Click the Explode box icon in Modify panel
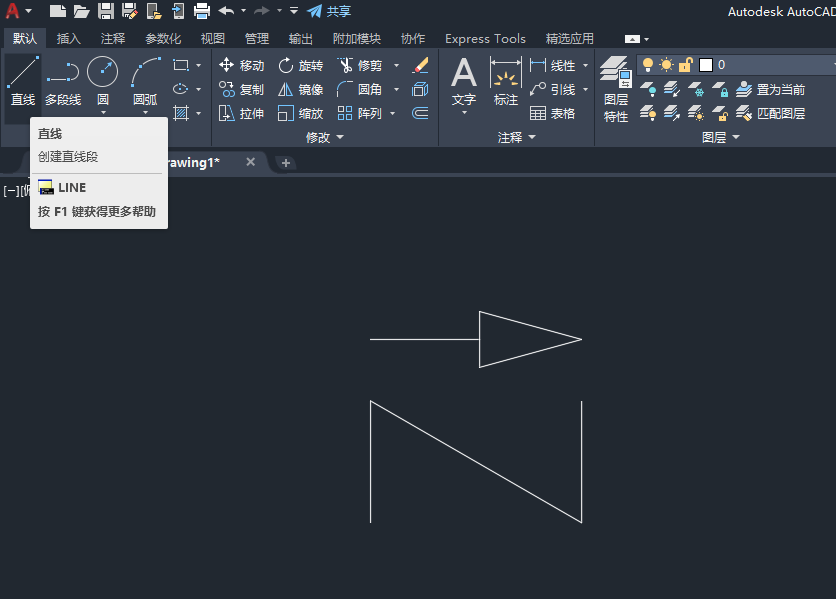 click(421, 90)
